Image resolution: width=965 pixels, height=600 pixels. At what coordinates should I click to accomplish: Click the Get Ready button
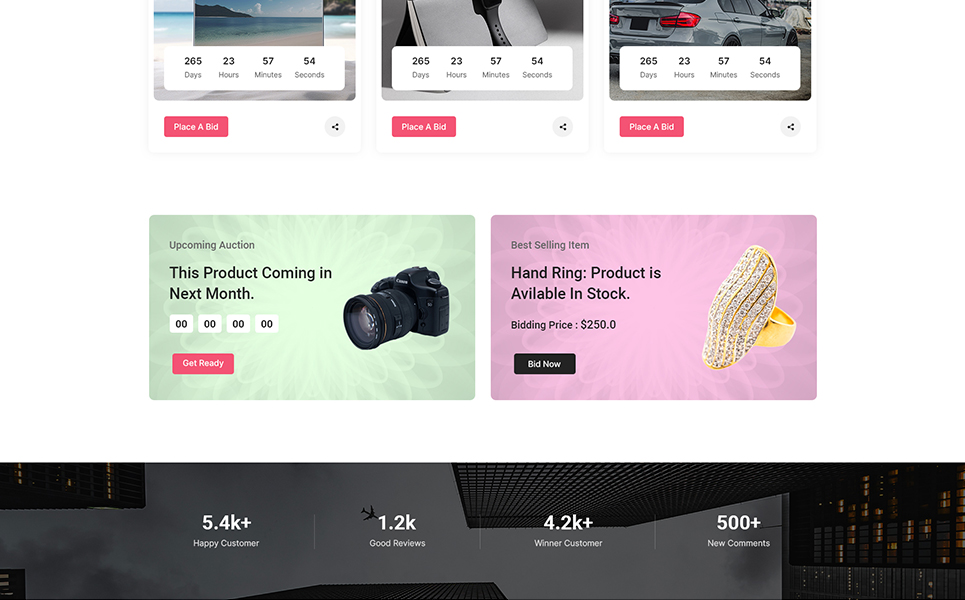(203, 363)
